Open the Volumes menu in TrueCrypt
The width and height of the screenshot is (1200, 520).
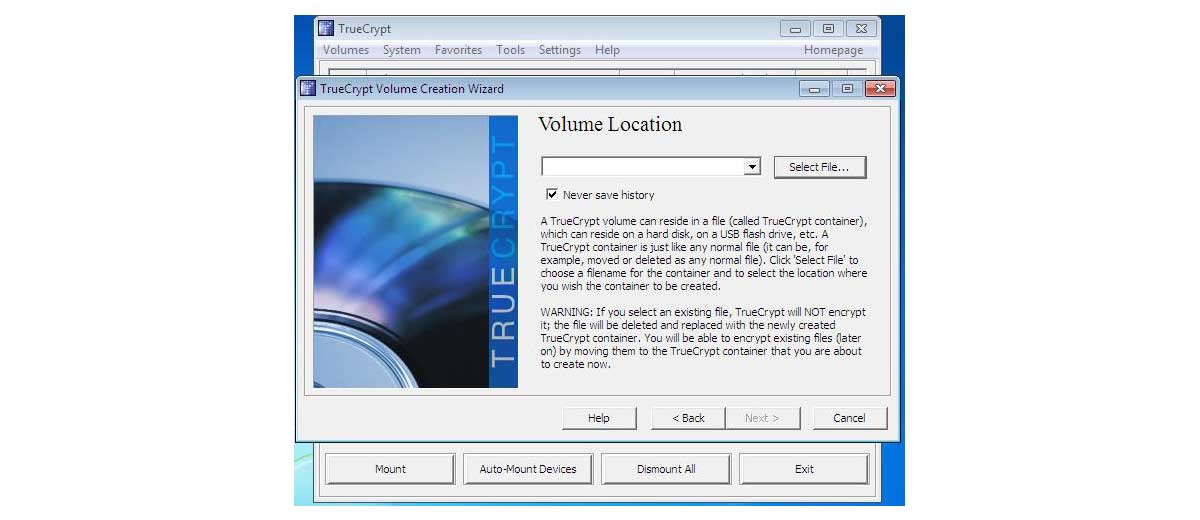[x=346, y=50]
